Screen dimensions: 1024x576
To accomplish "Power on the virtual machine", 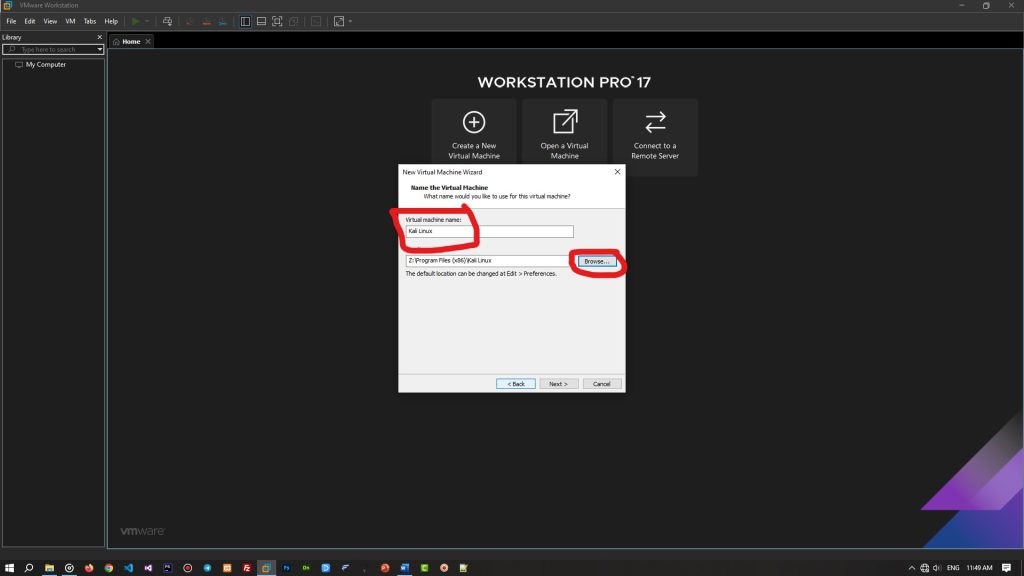I will point(134,20).
